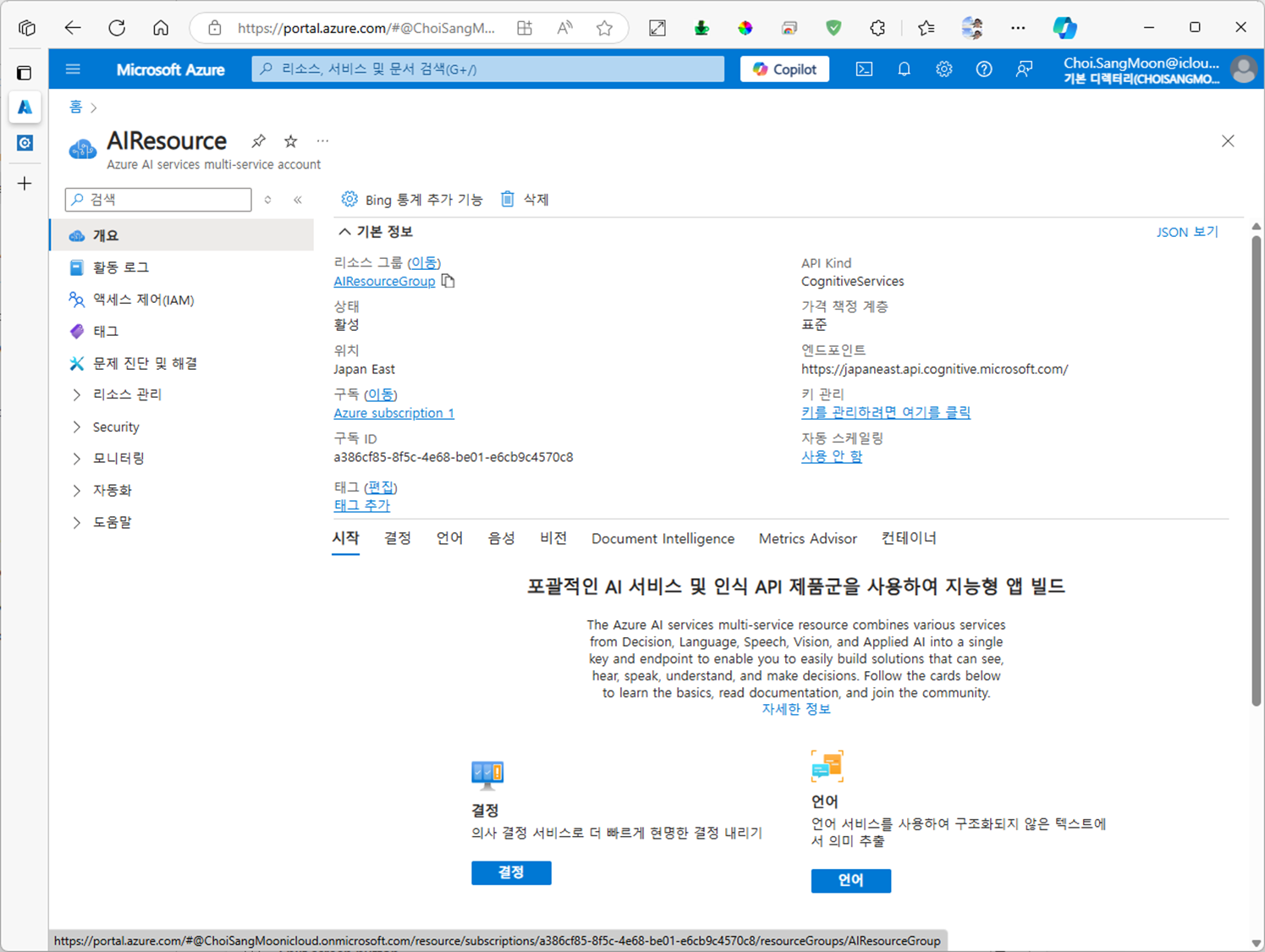1265x952 pixels.
Task: Click the sidebar 검색 input field
Action: pyautogui.click(x=158, y=200)
